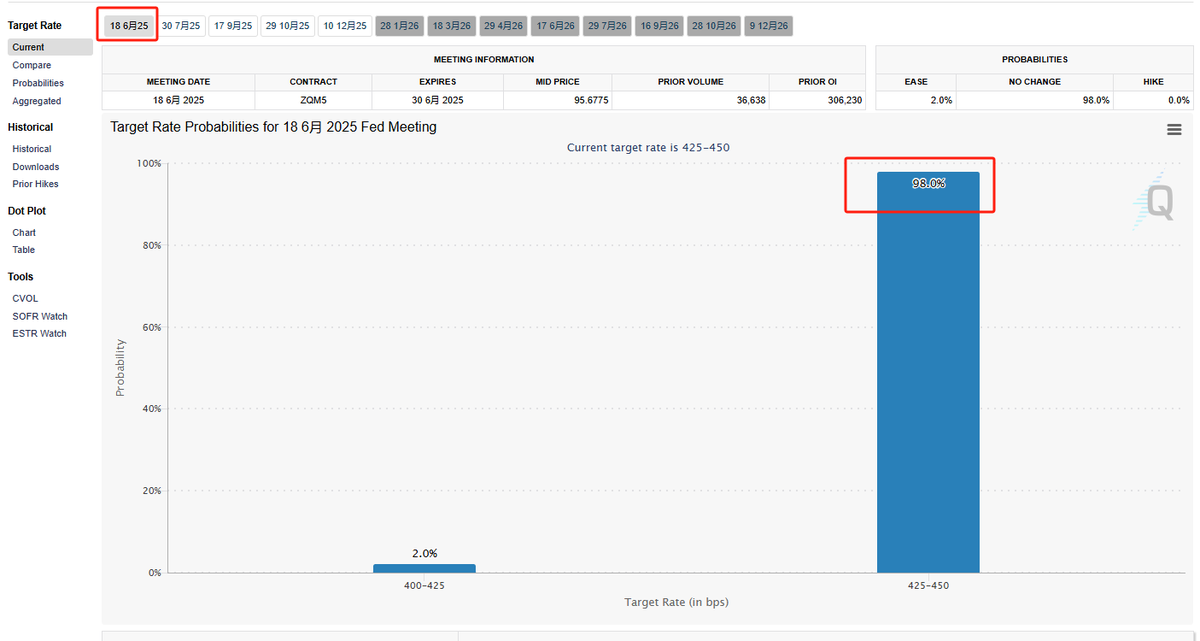Viewport: 1200px width, 641px height.
Task: Select the 28 10月26 meeting tab
Action: [x=715, y=26]
